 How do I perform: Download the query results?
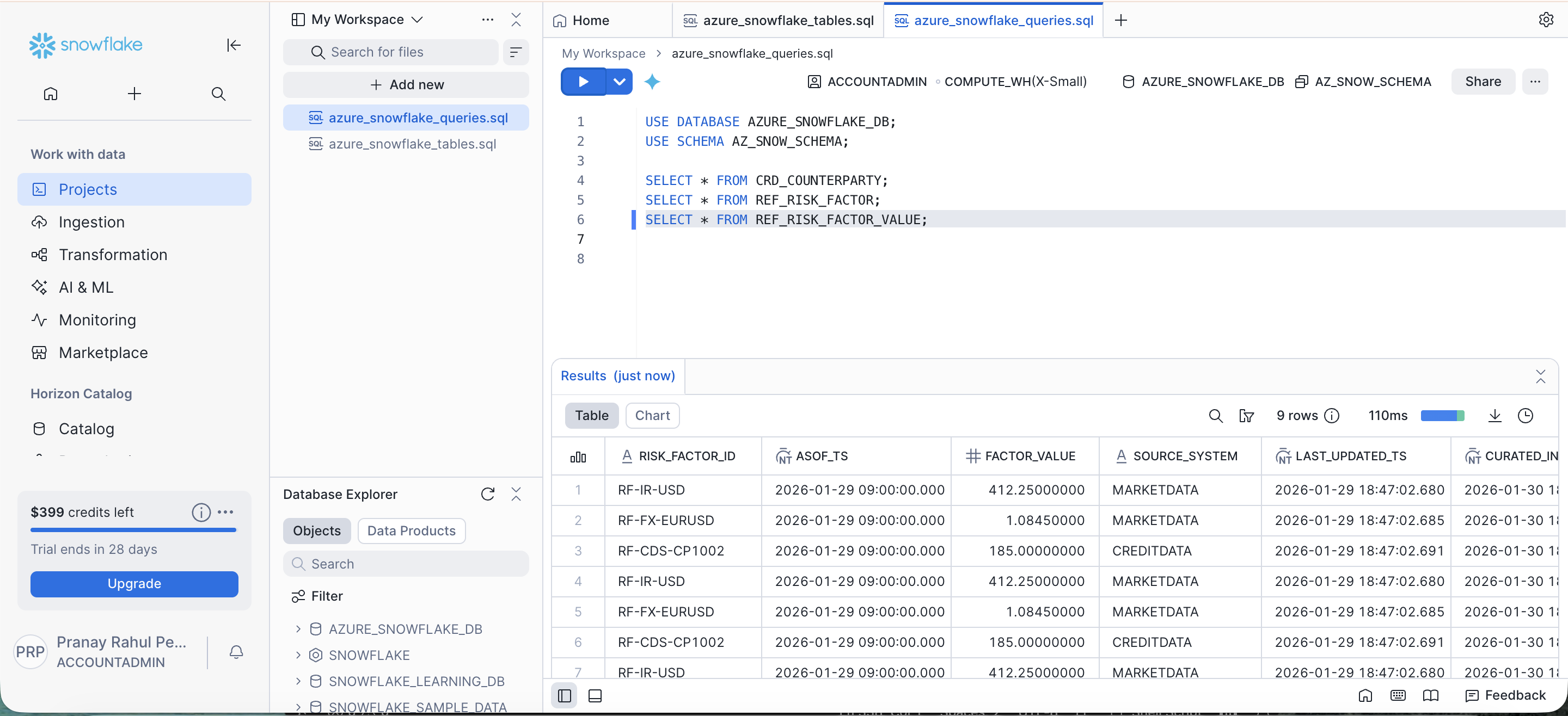point(1494,416)
